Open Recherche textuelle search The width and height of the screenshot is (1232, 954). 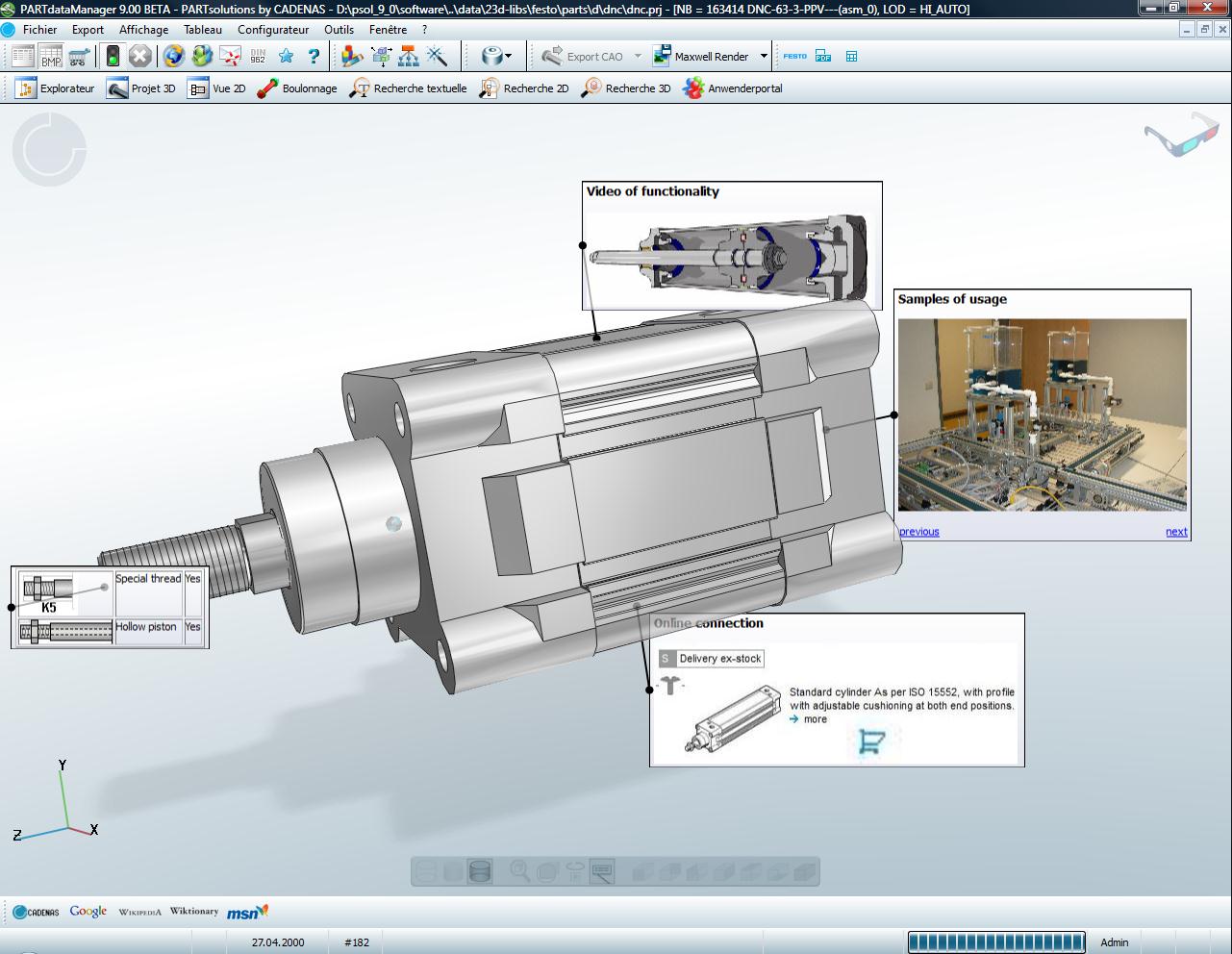pos(408,88)
